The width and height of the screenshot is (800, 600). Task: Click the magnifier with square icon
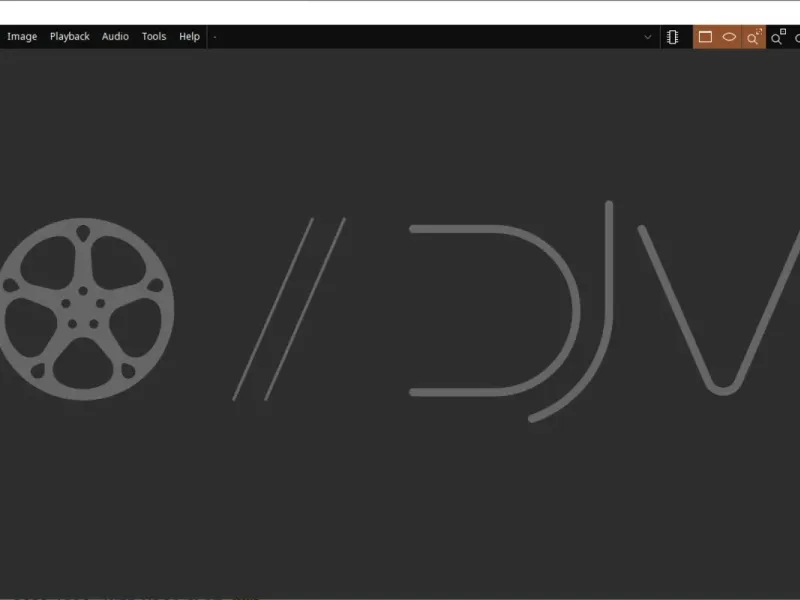click(x=778, y=37)
